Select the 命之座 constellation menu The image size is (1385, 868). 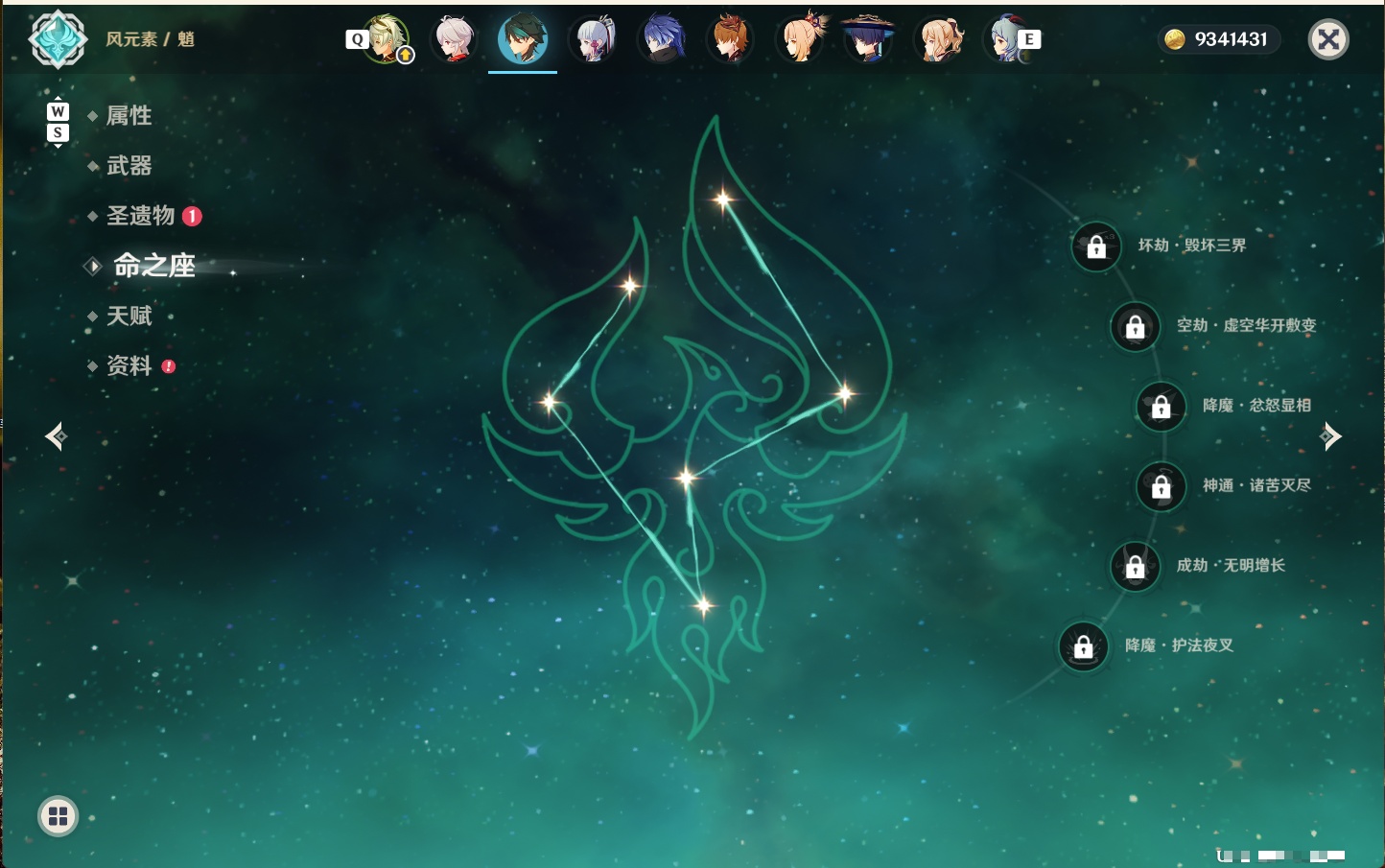tap(153, 266)
